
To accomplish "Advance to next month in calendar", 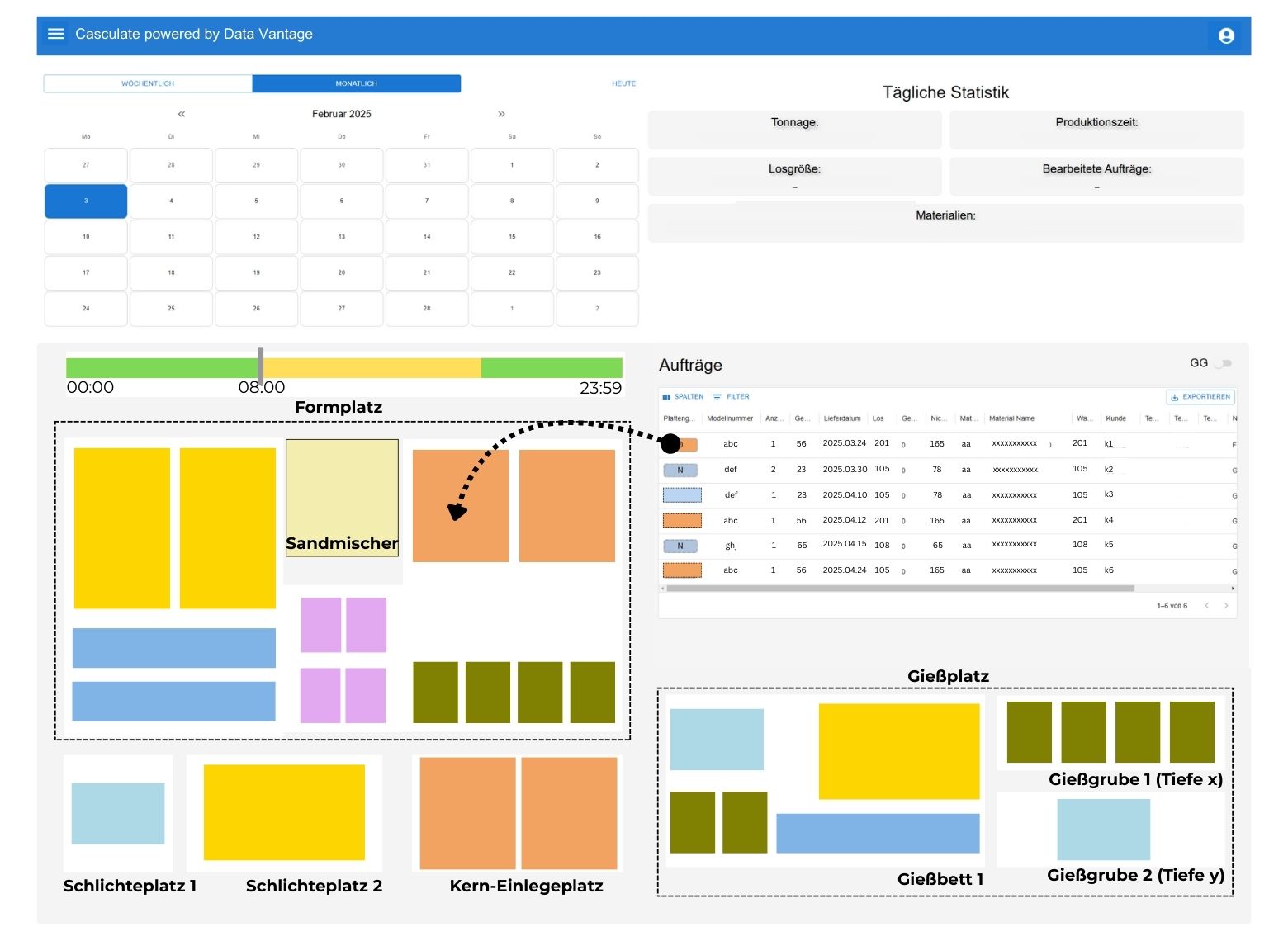I will point(501,114).
